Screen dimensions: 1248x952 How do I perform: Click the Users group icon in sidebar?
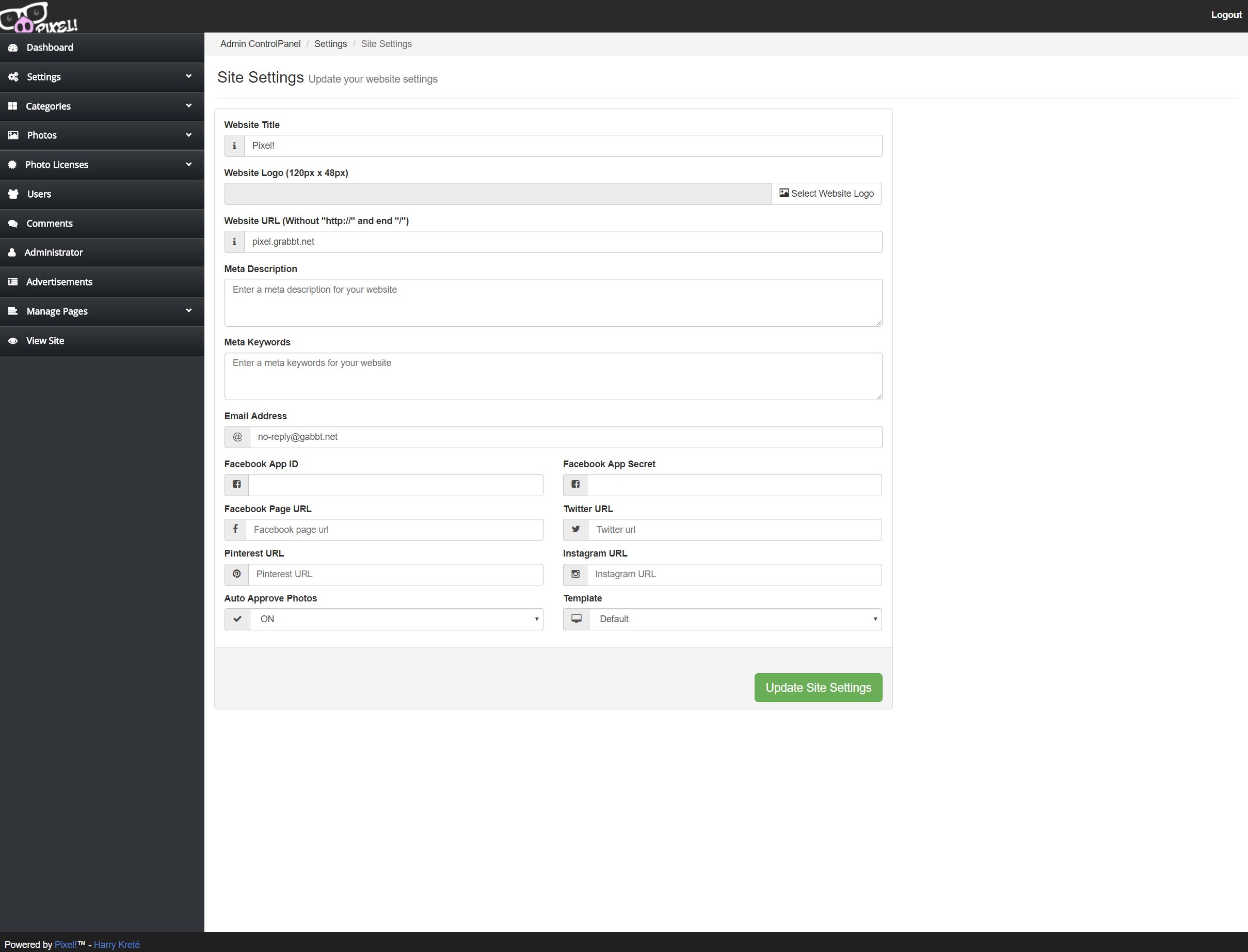[x=13, y=194]
